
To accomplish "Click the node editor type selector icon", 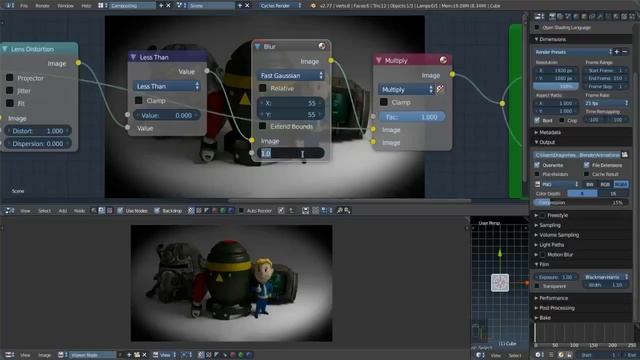I will 9,211.
